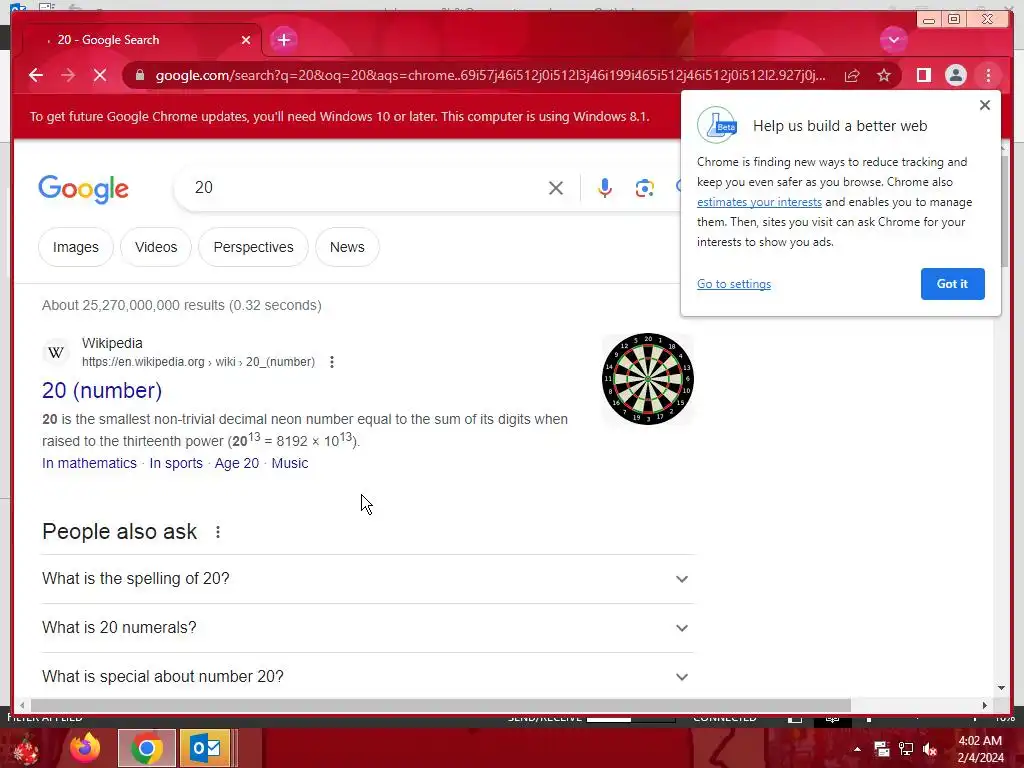This screenshot has height=768, width=1024.
Task: Open the Music sublink
Action: pyautogui.click(x=290, y=463)
